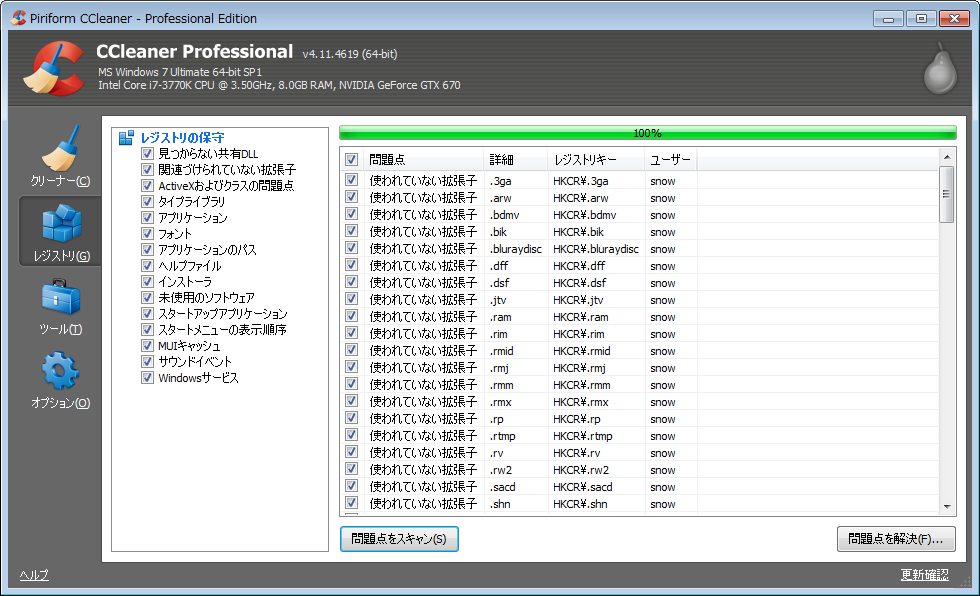Open the オプション(O) options gear
Image resolution: width=980 pixels, height=596 pixels.
pos(61,380)
